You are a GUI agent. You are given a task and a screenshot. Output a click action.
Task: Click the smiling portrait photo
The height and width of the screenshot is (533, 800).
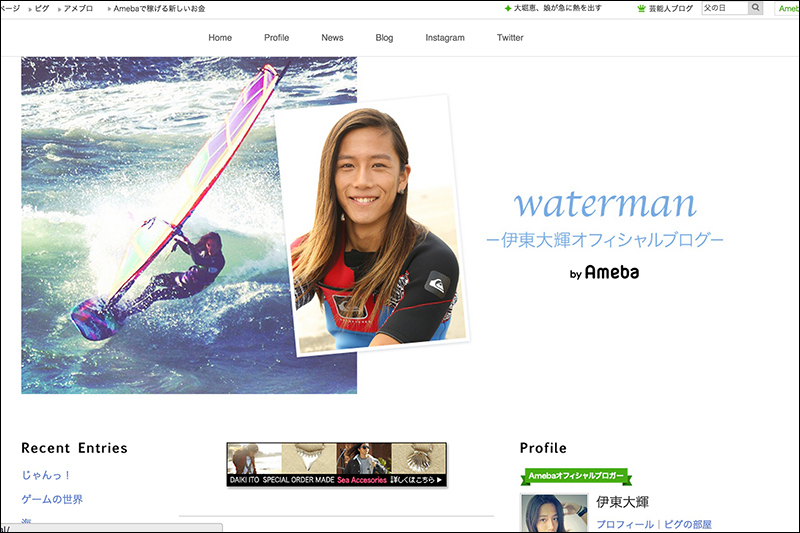point(372,225)
